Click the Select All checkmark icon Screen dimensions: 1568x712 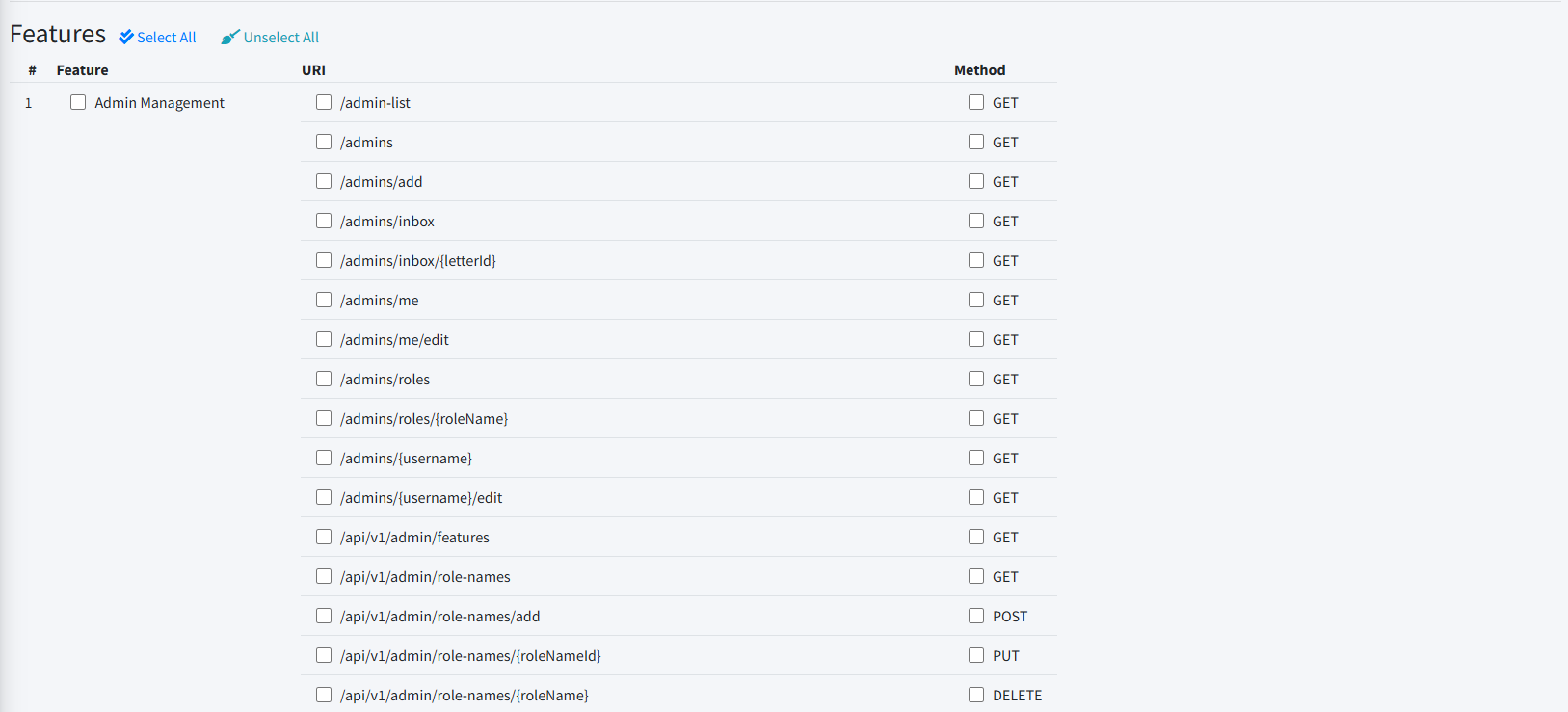(x=126, y=37)
